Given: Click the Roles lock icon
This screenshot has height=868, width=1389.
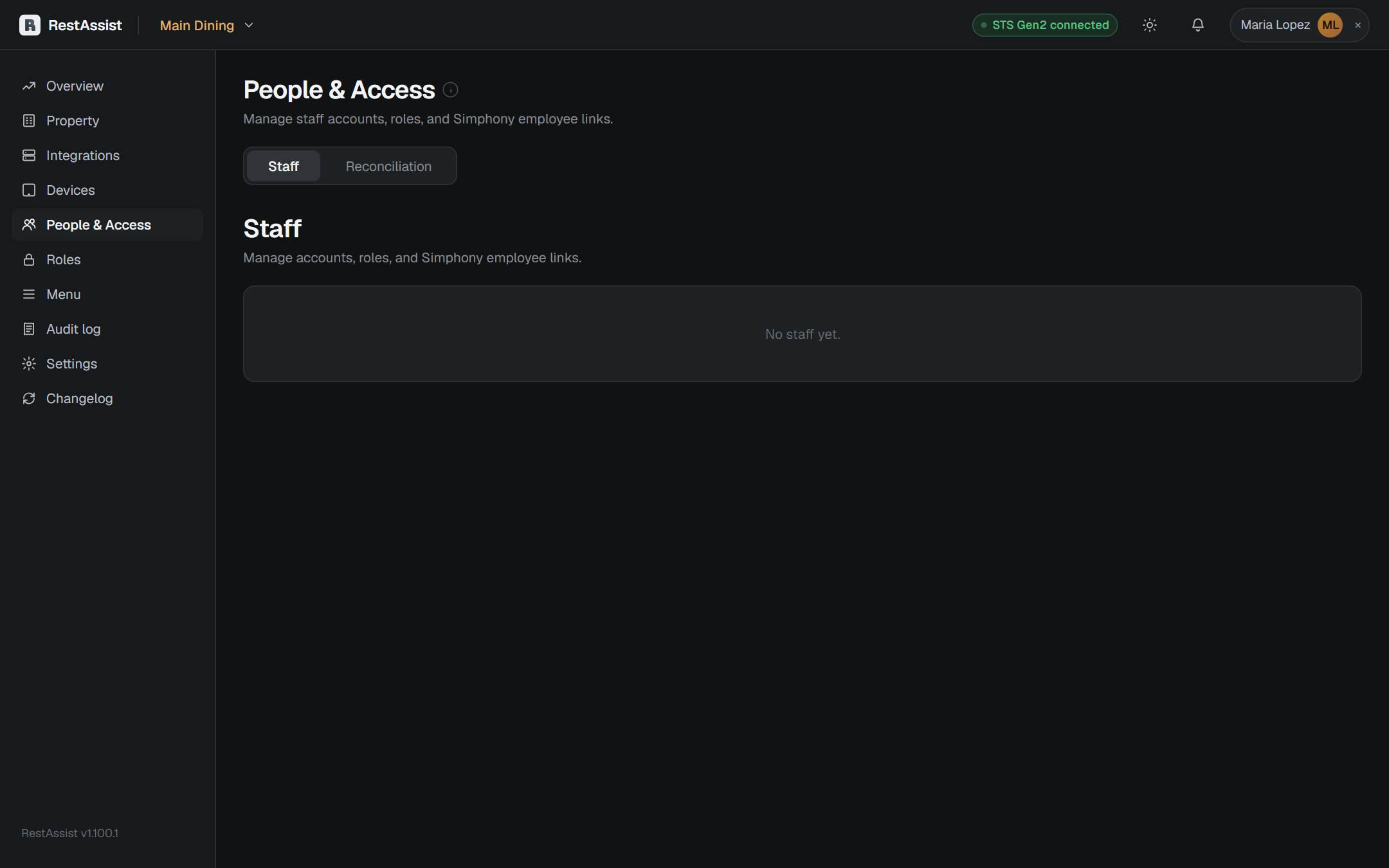Looking at the screenshot, I should coord(29,260).
